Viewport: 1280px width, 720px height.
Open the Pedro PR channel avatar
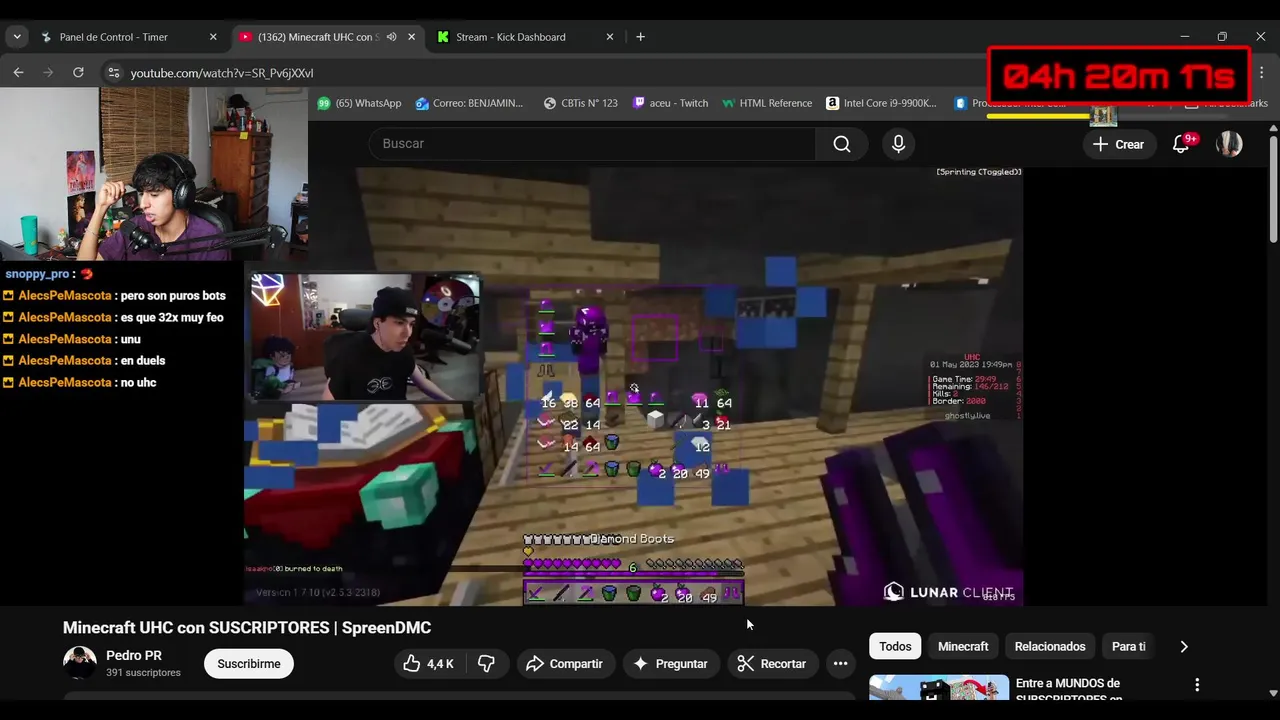click(x=80, y=663)
